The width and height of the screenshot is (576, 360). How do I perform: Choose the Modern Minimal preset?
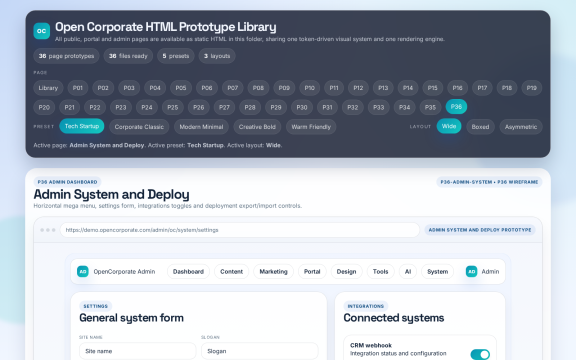click(x=201, y=127)
